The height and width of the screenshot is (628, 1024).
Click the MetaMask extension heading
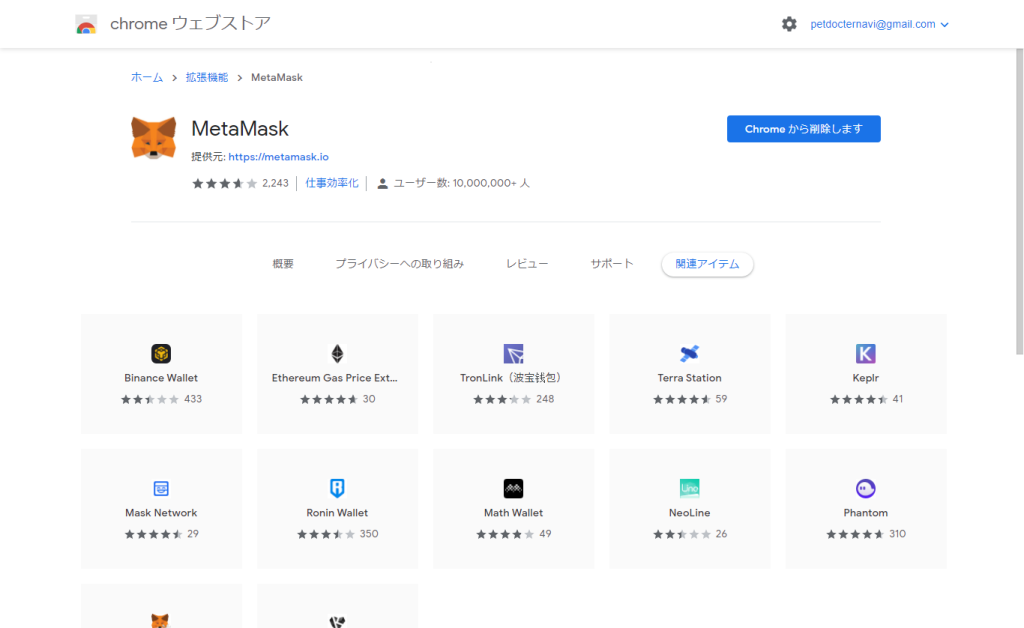pyautogui.click(x=240, y=129)
